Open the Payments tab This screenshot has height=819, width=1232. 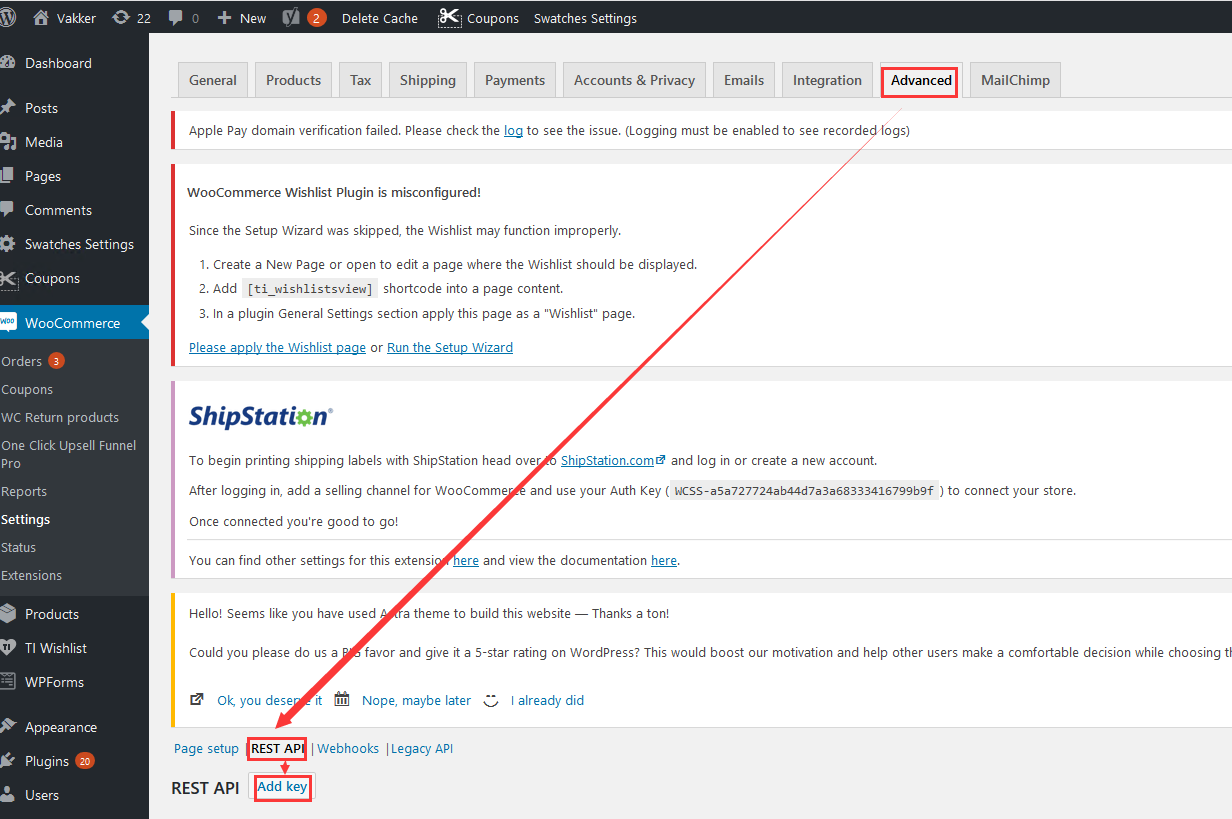[x=515, y=80]
